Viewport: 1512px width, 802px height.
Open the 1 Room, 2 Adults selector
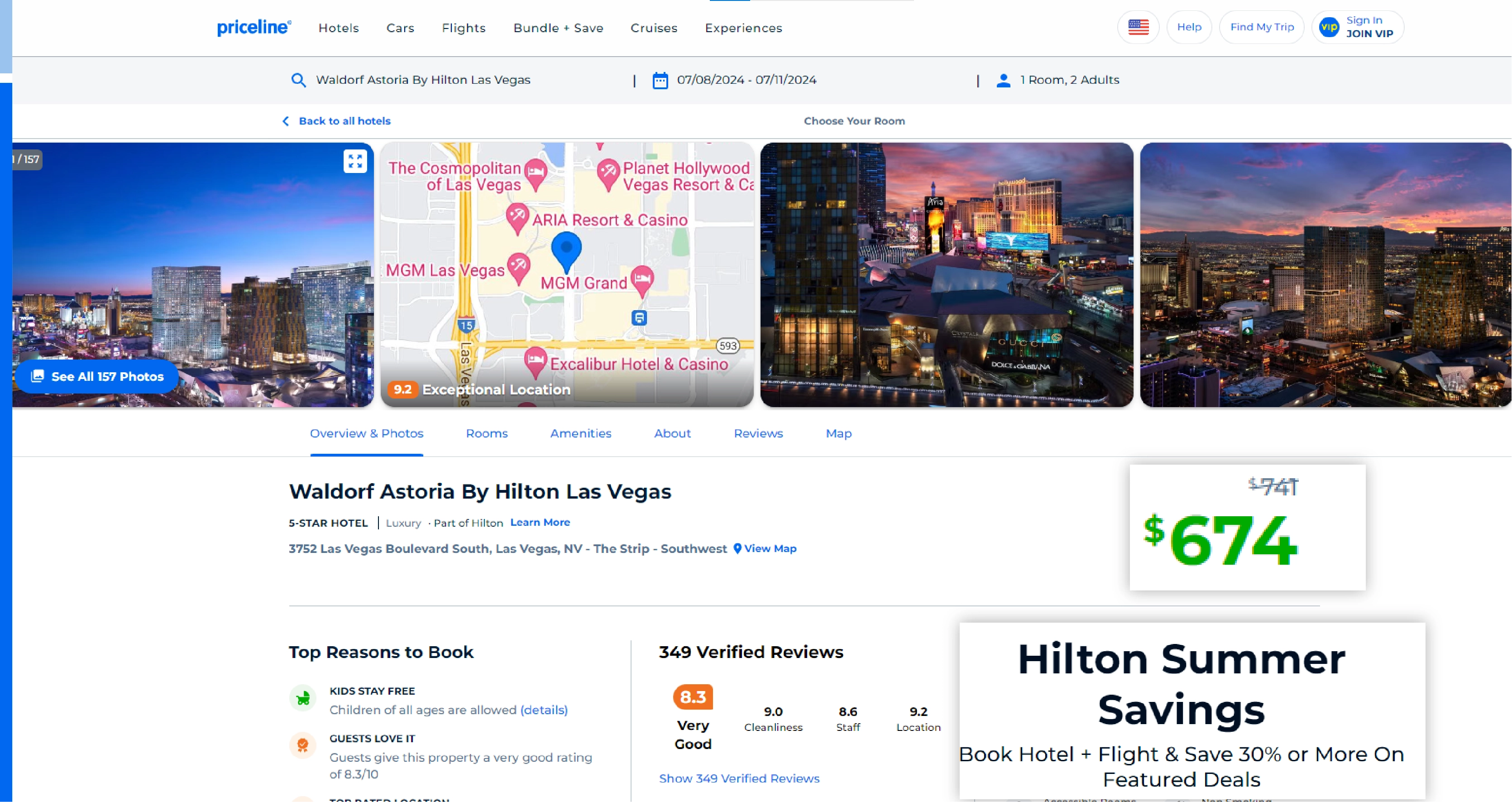pyautogui.click(x=1069, y=80)
